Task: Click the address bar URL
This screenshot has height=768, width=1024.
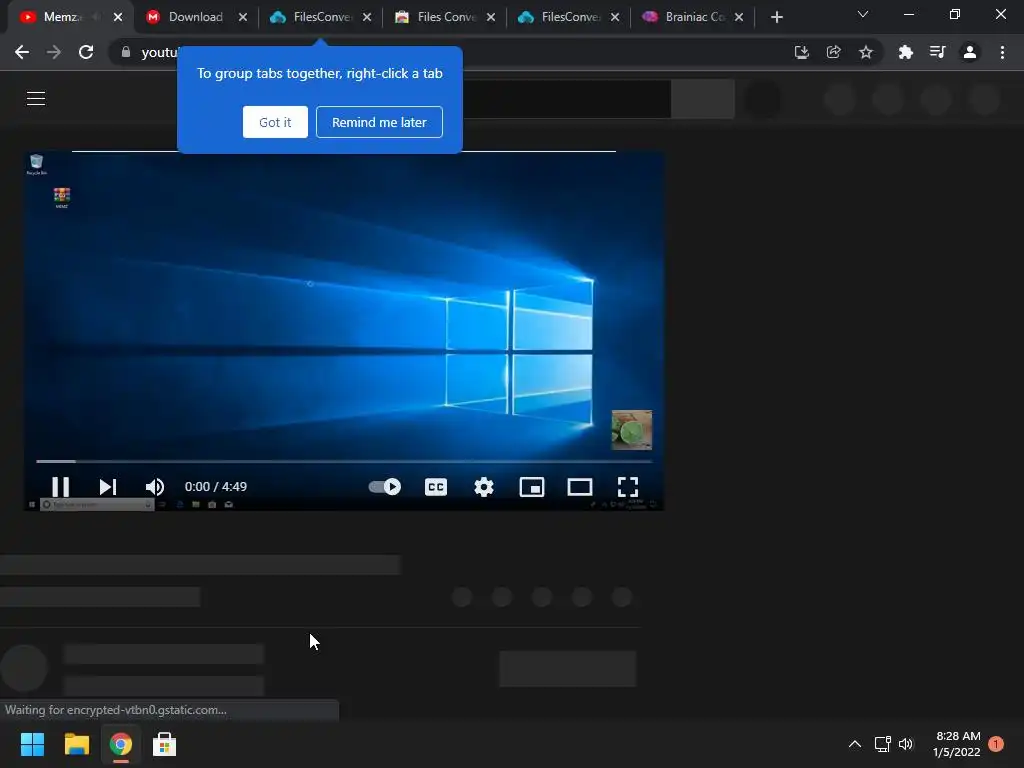Action: (x=160, y=52)
